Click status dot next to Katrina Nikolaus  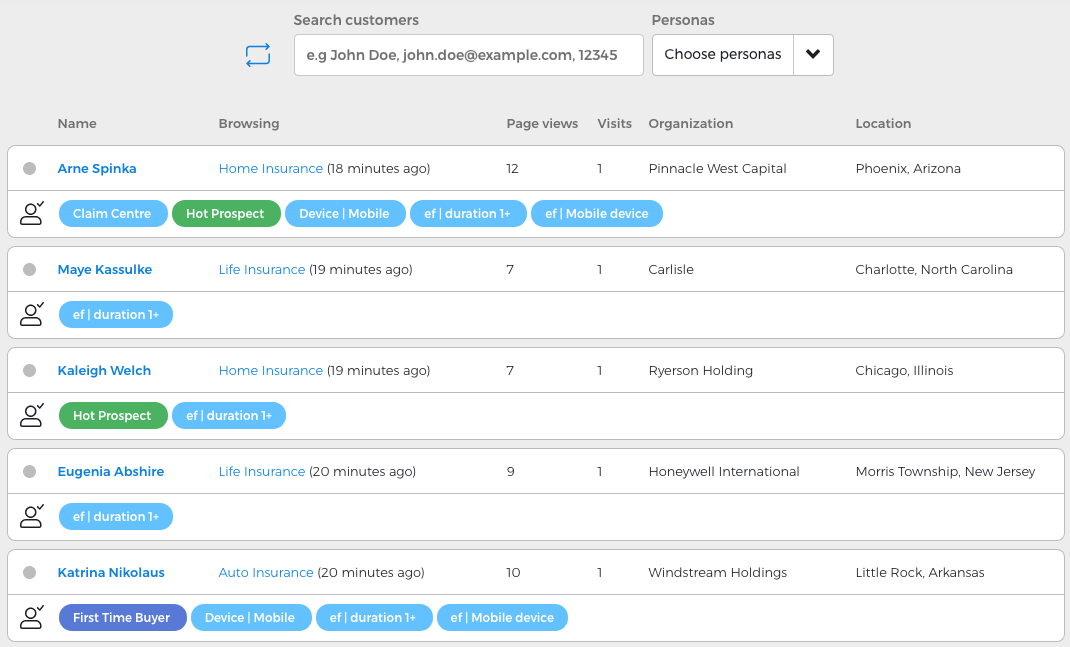[x=30, y=573]
